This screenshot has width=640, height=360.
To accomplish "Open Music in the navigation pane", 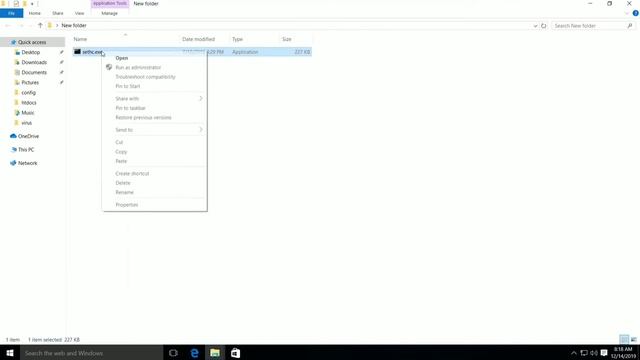I will click(x=28, y=113).
